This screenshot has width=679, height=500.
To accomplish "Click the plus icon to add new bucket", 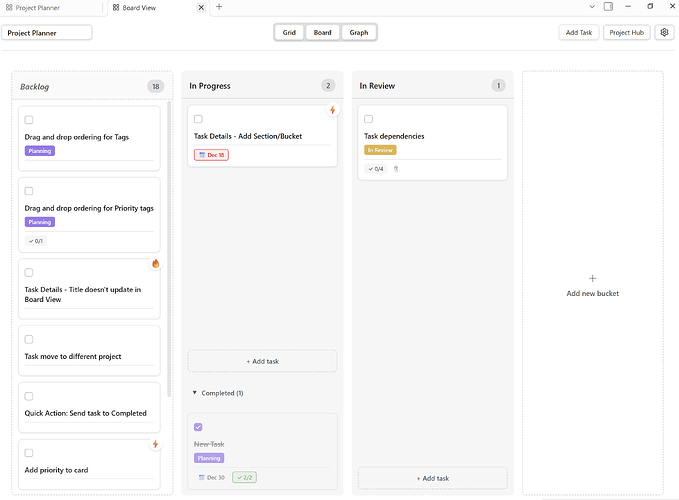I will pos(592,278).
